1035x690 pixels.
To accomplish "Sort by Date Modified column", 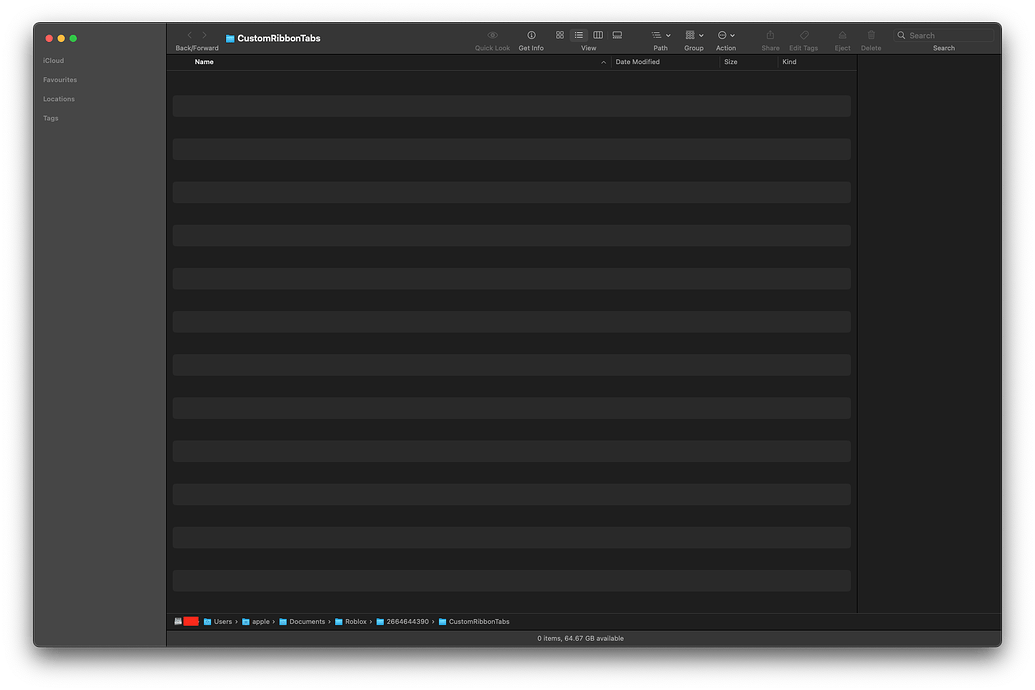I will 638,62.
